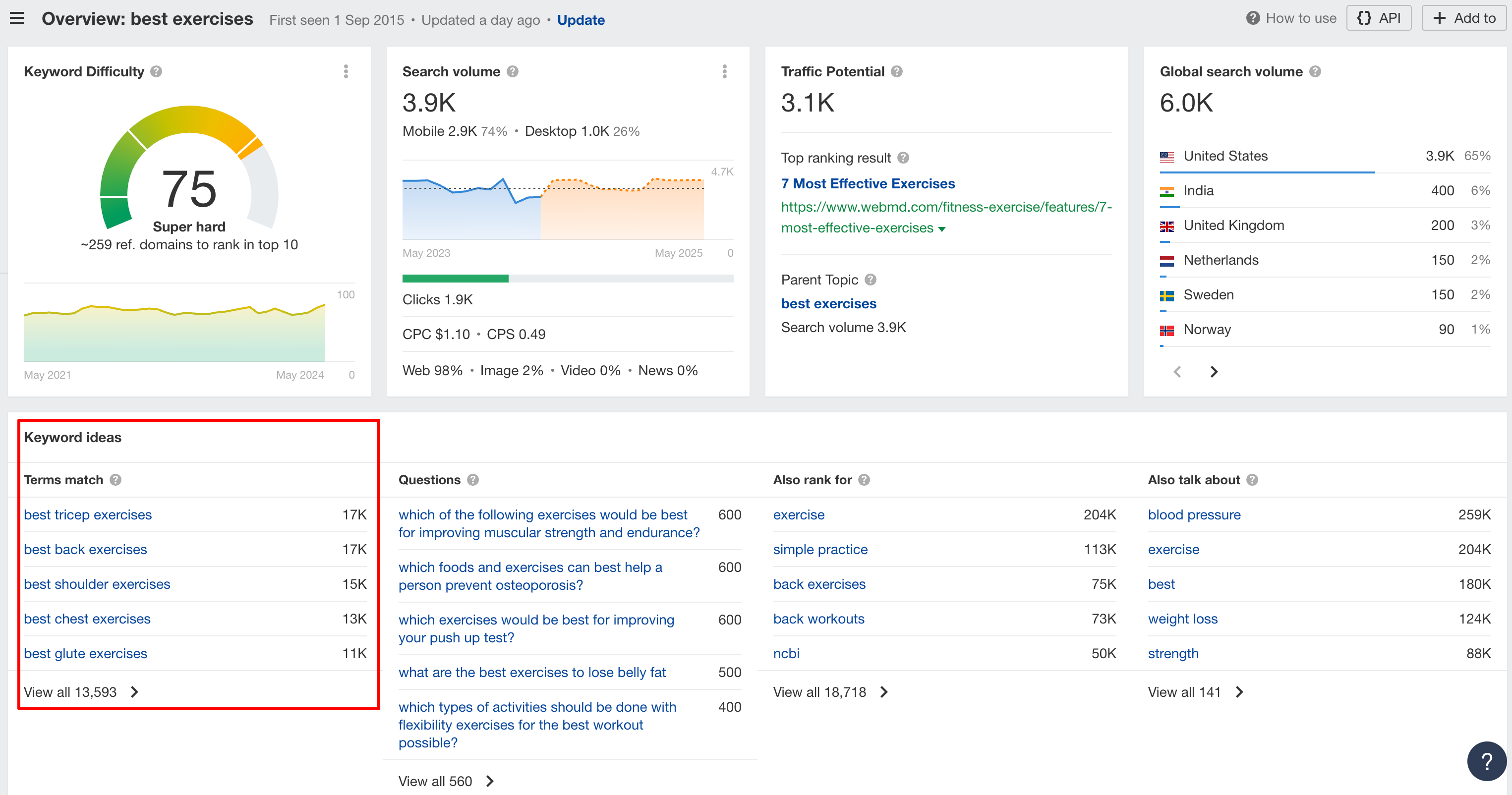Open exercise in Also rank for

pos(798,515)
